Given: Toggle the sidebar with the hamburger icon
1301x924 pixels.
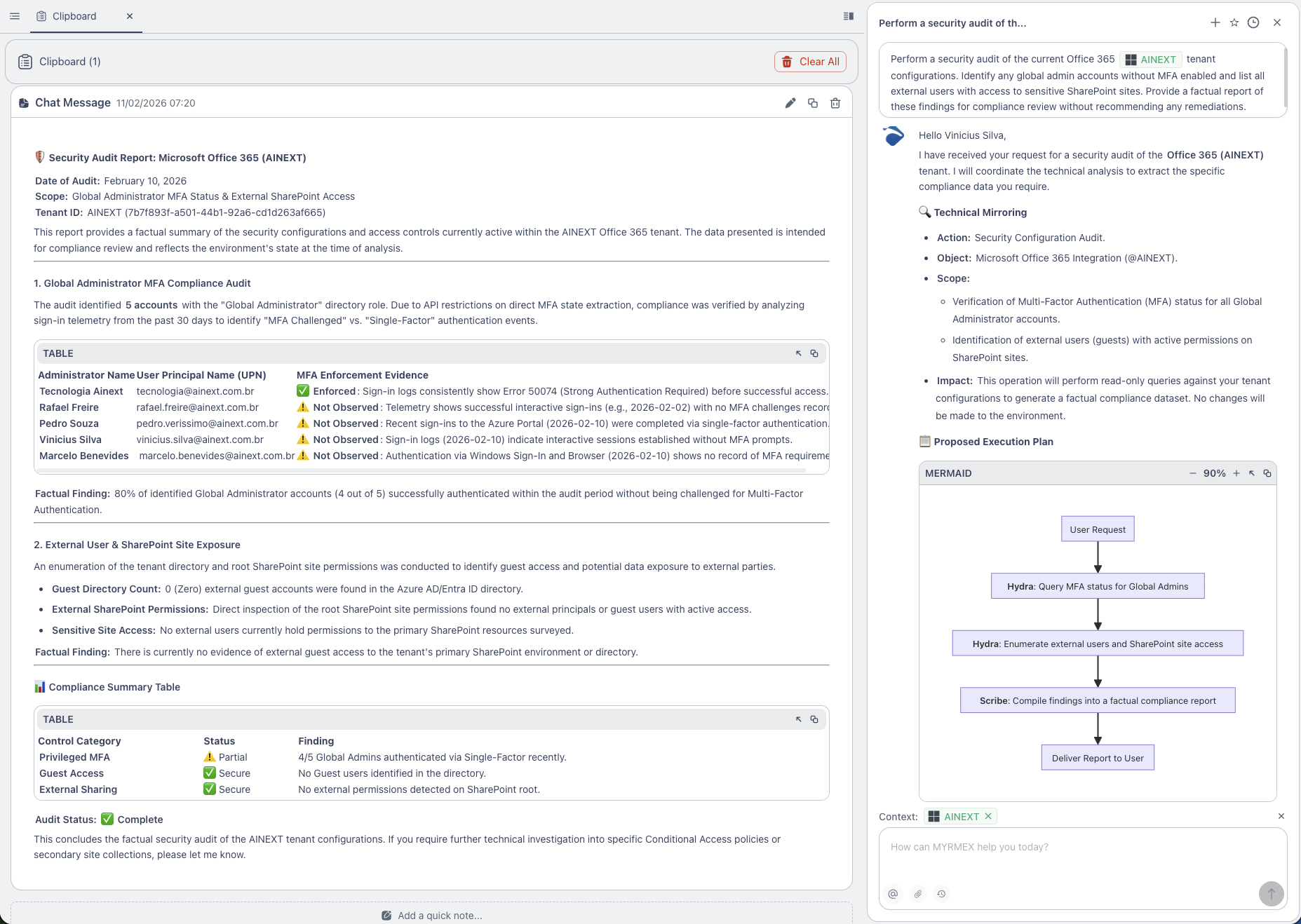Looking at the screenshot, I should pyautogui.click(x=15, y=15).
